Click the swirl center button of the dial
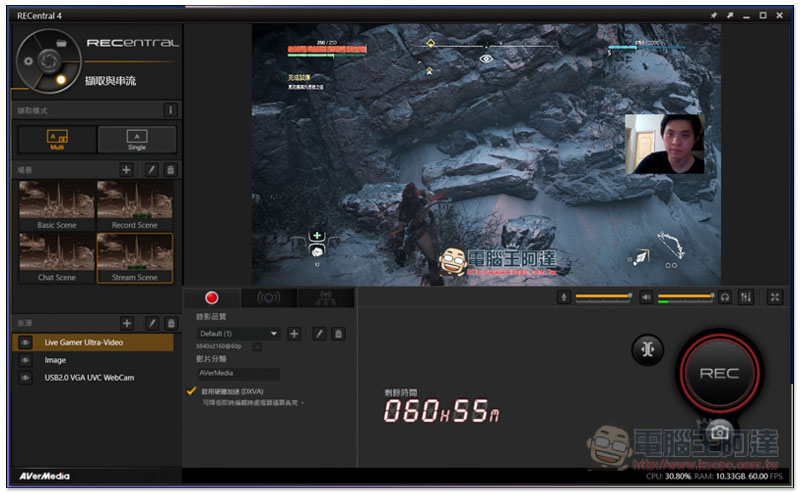This screenshot has width=800, height=494. 49,61
